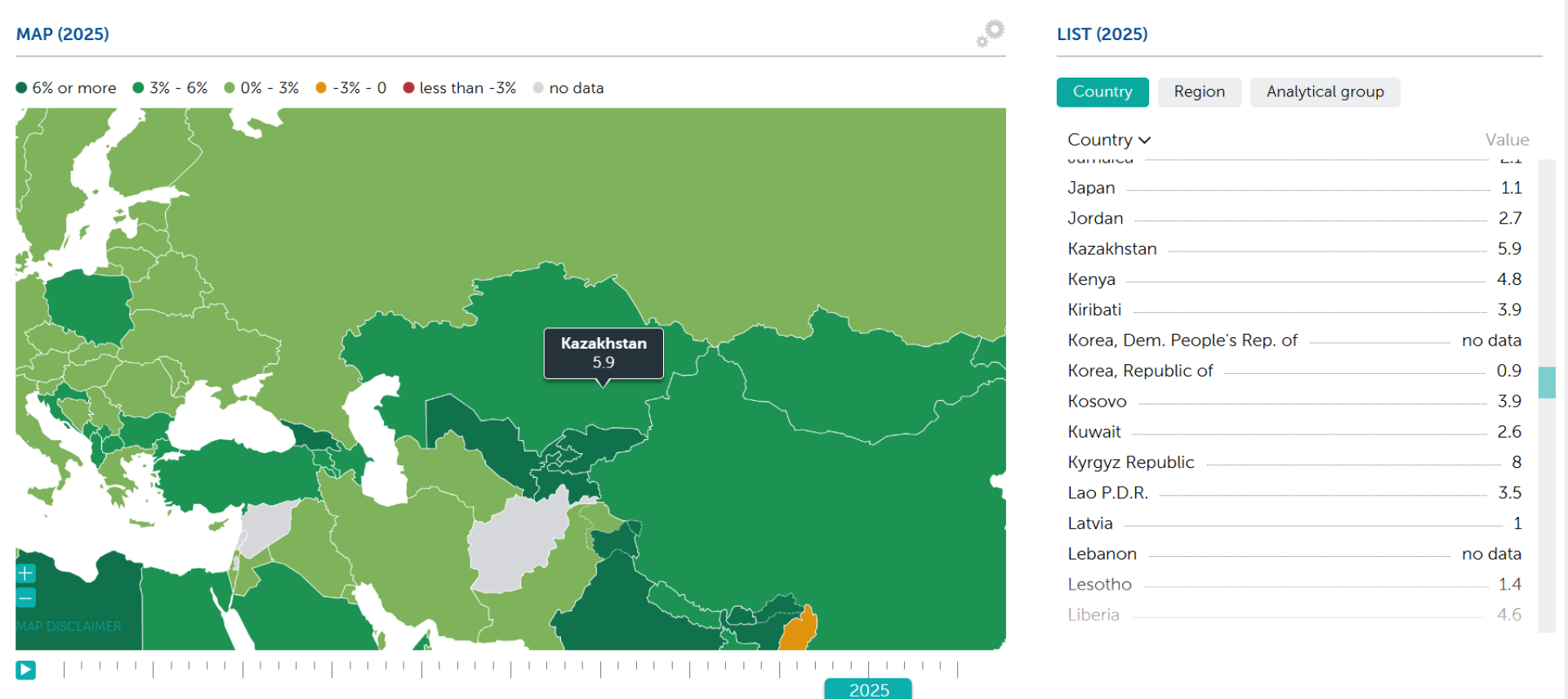Play the timeline animation

click(25, 670)
